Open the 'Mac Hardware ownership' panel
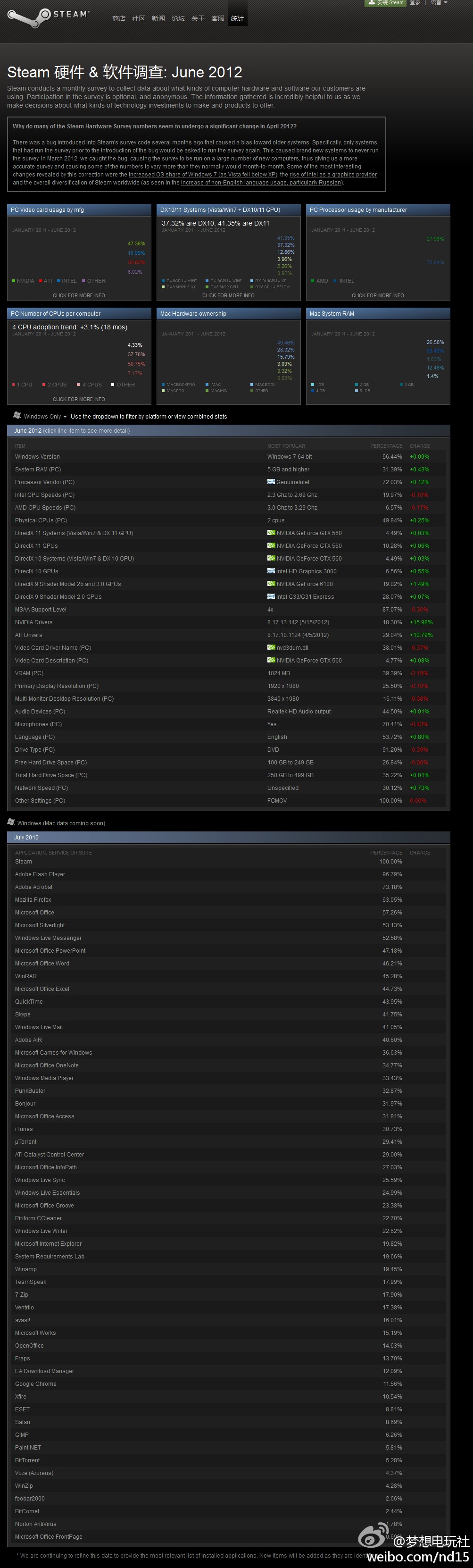Screen dimensions: 473x1568 point(229,356)
